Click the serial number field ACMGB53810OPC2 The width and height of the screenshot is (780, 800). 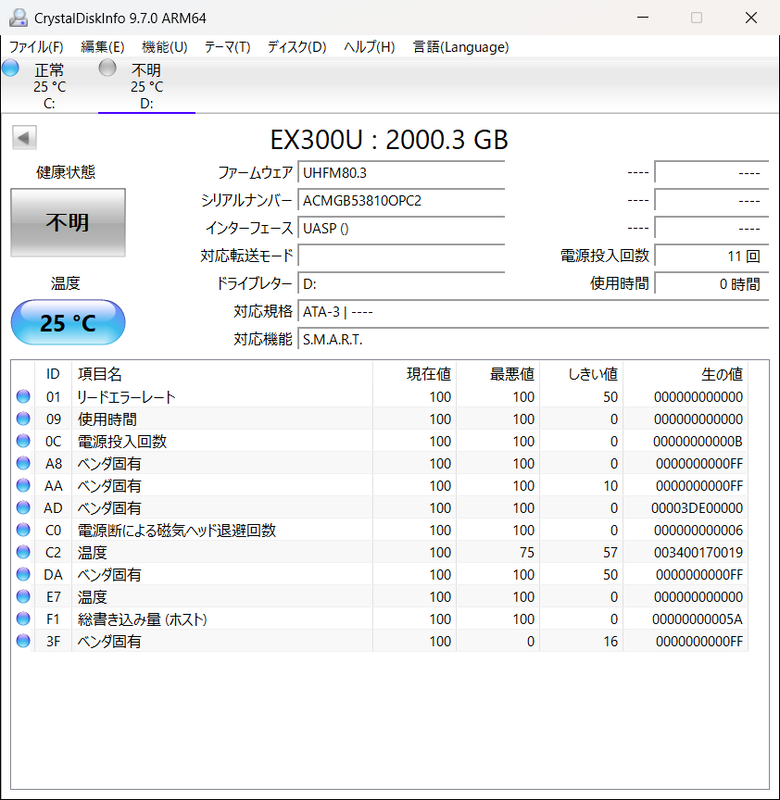[x=401, y=201]
